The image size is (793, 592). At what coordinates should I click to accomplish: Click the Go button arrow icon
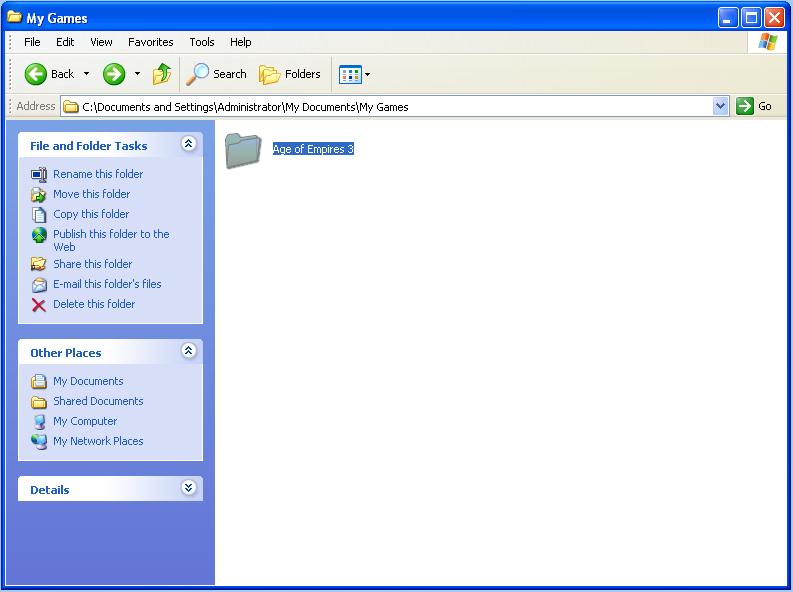744,106
